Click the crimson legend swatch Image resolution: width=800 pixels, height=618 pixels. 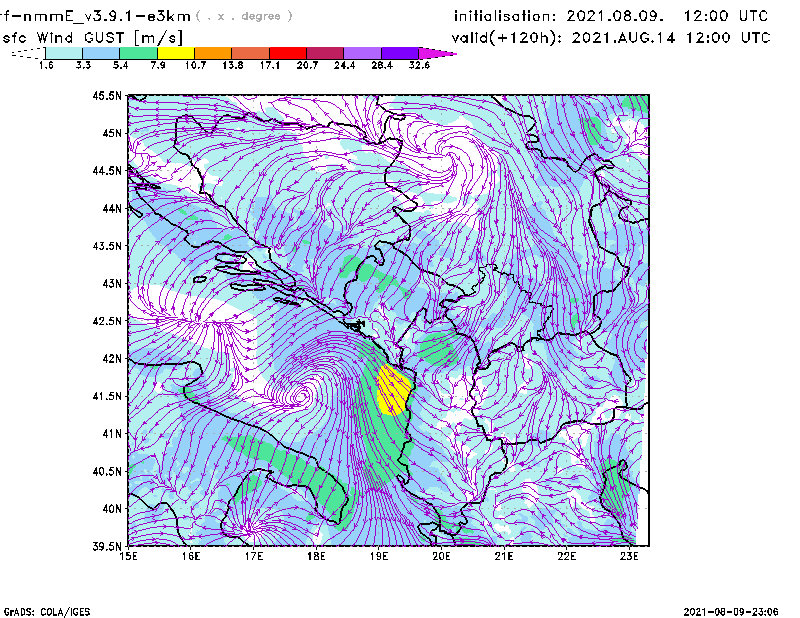pos(326,53)
